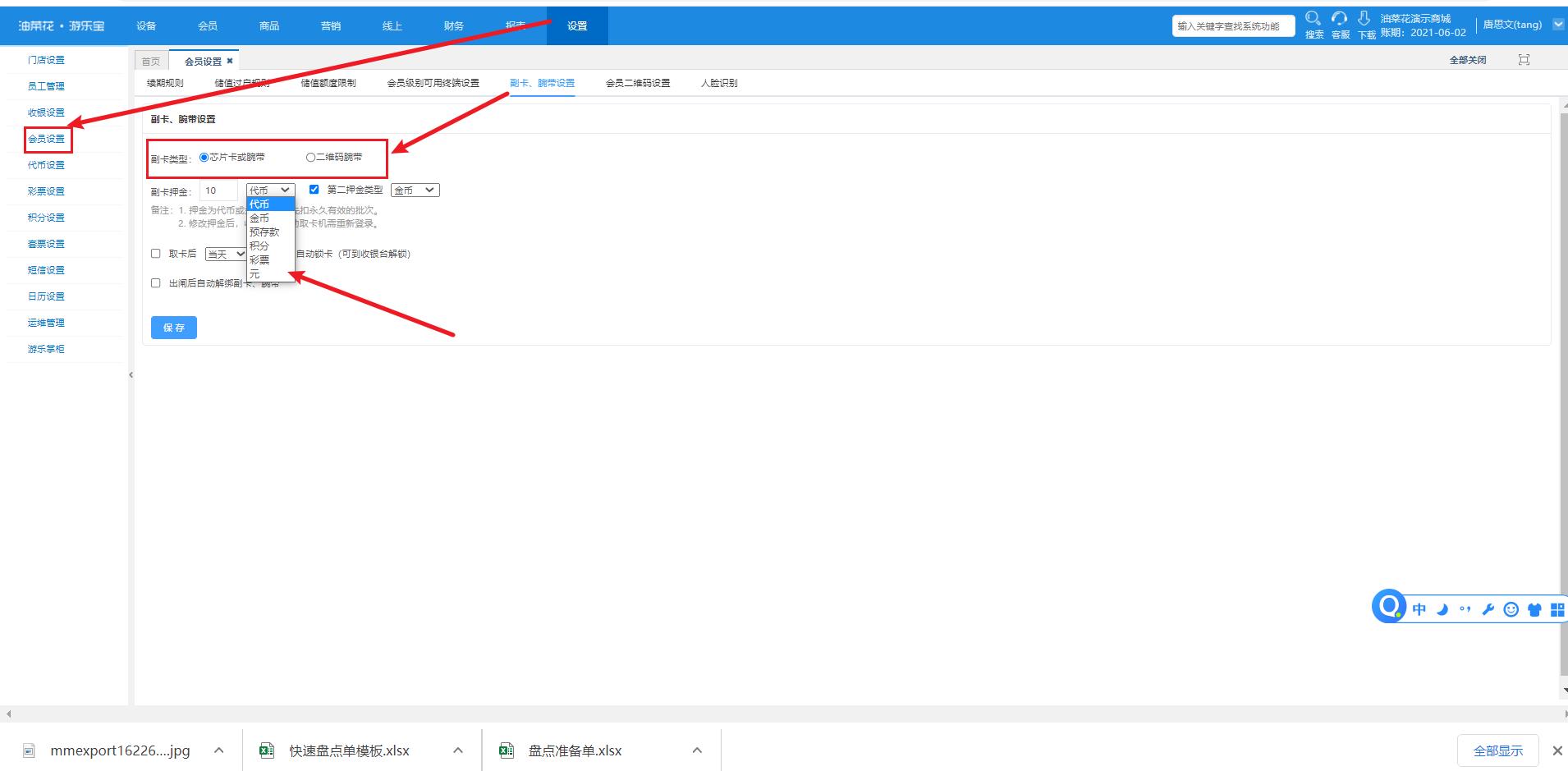Screen dimensions: 1568x771
Task: Click 全部关闭 to close all tabs
Action: tap(1468, 60)
